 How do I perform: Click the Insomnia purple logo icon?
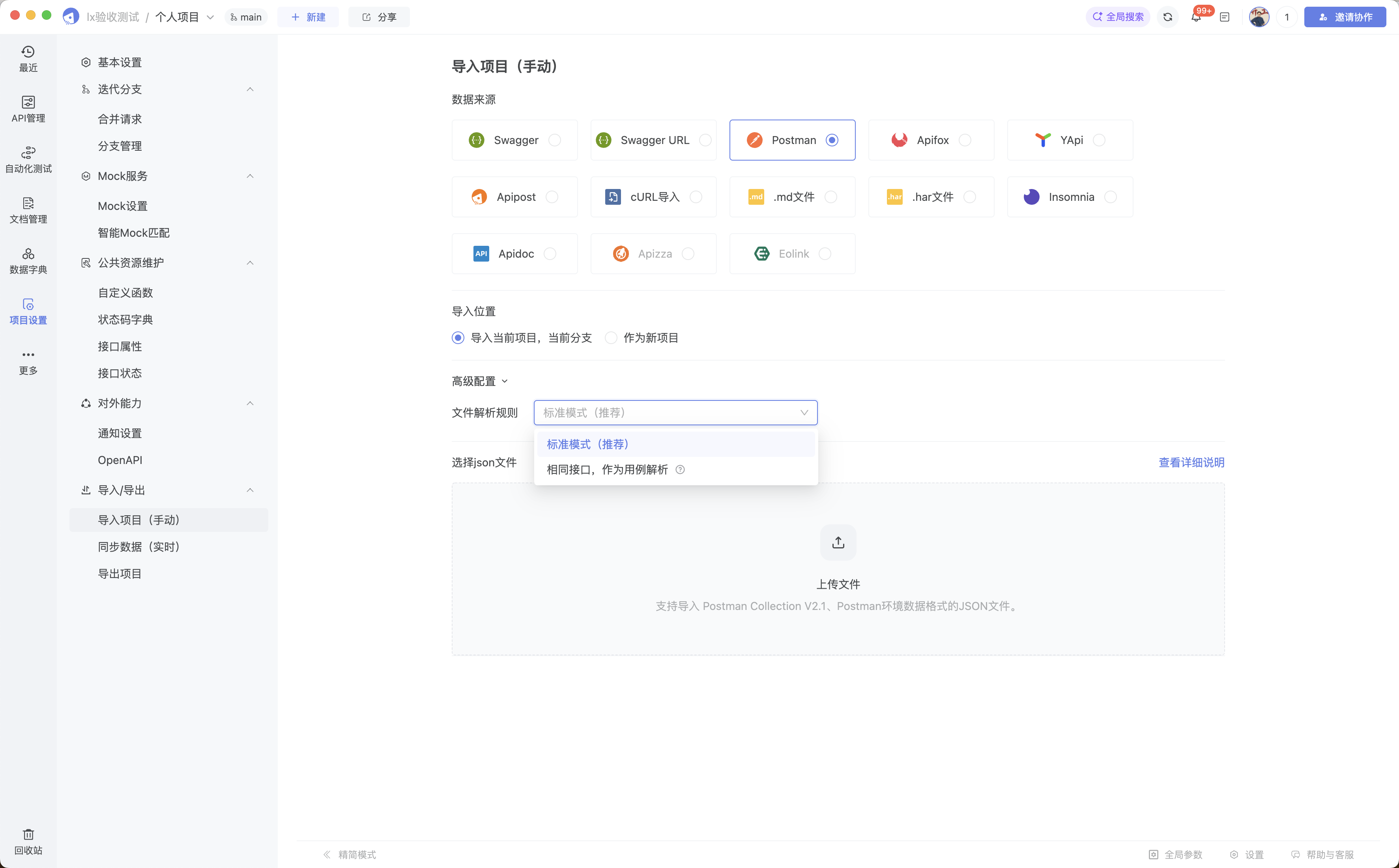coord(1032,197)
